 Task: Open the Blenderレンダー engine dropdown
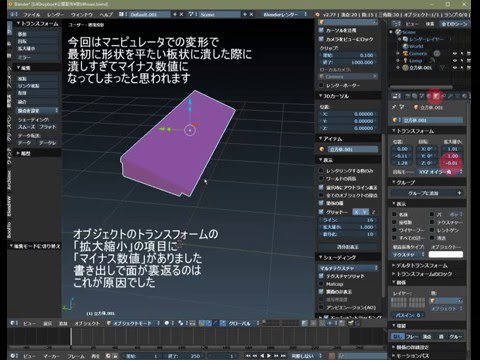[285, 14]
